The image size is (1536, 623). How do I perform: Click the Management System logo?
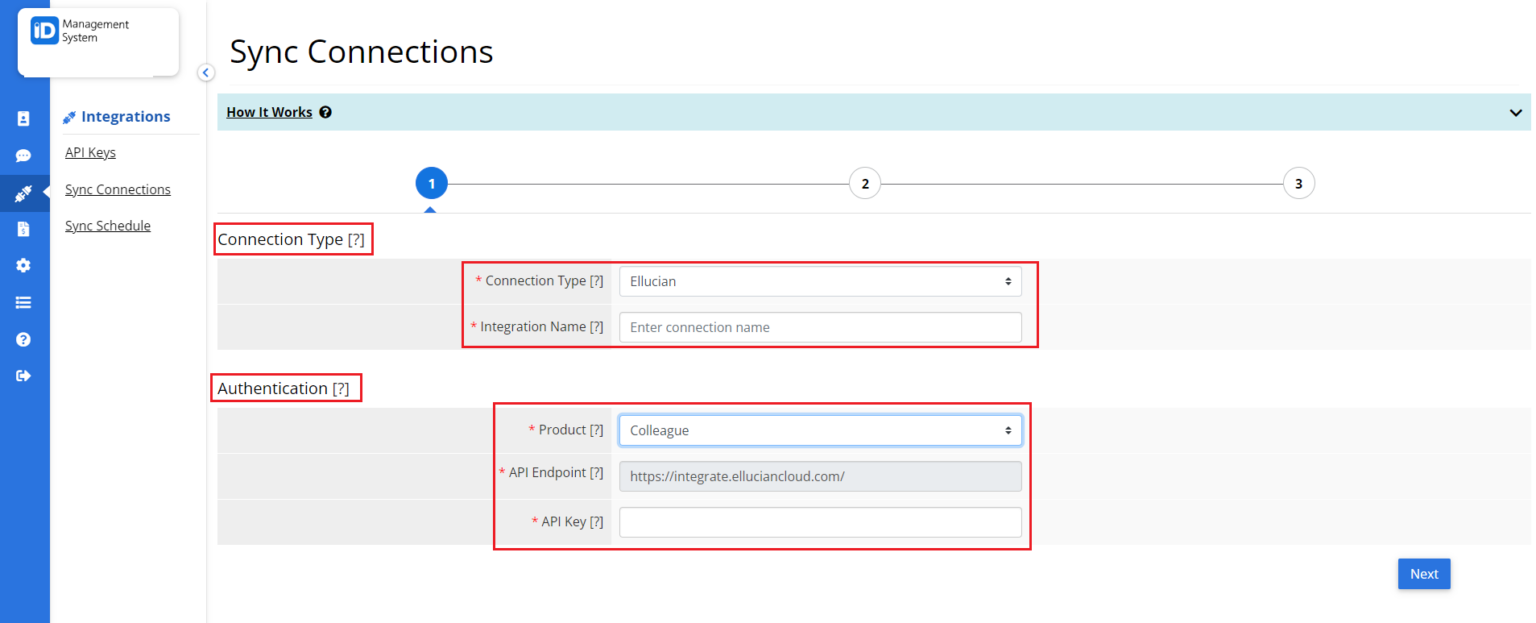[96, 31]
